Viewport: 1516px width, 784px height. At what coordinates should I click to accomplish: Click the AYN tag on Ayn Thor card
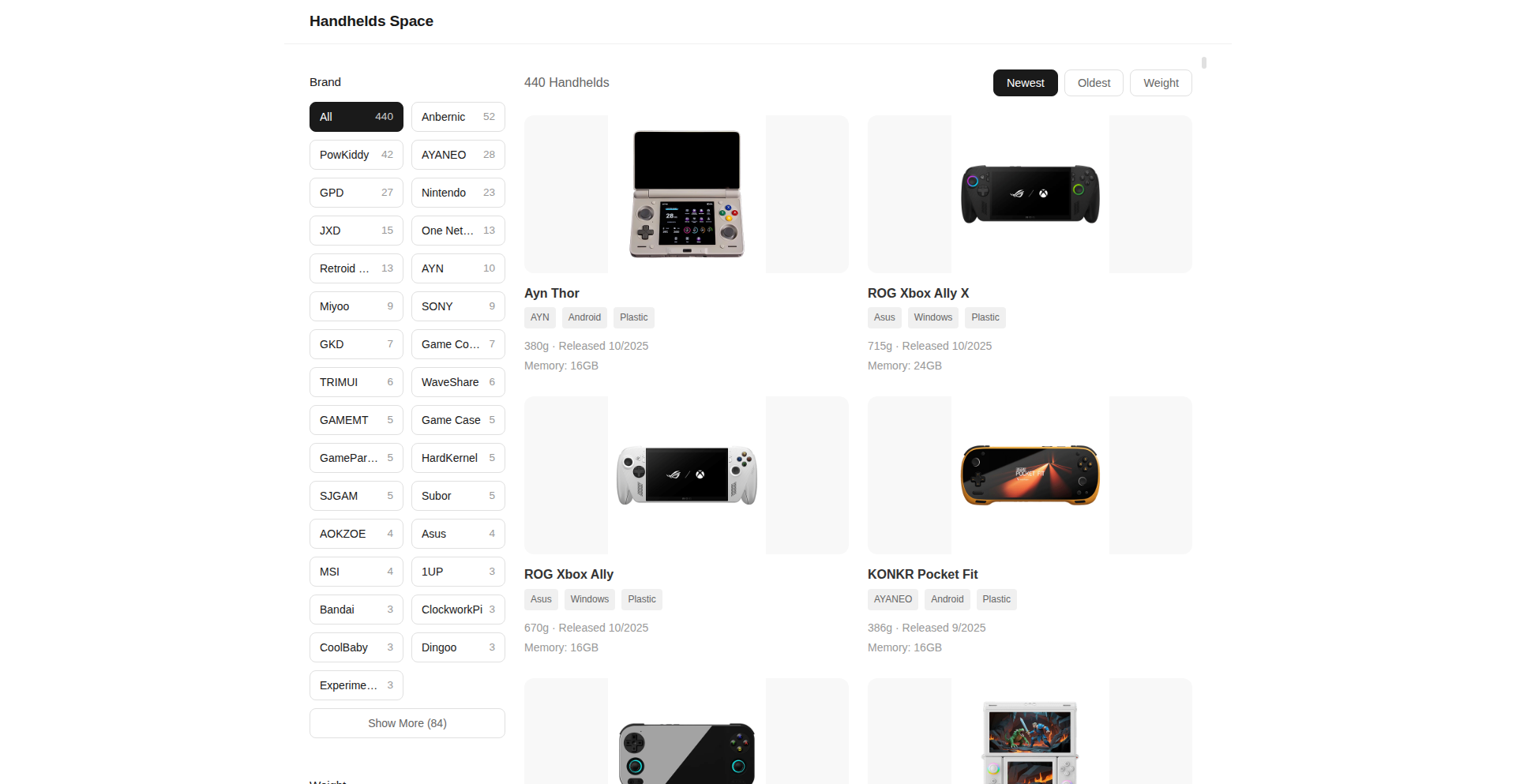540,317
